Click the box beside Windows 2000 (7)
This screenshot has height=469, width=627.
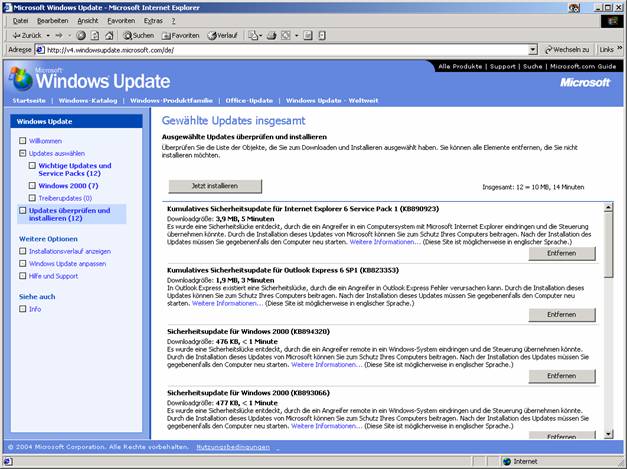[x=32, y=185]
